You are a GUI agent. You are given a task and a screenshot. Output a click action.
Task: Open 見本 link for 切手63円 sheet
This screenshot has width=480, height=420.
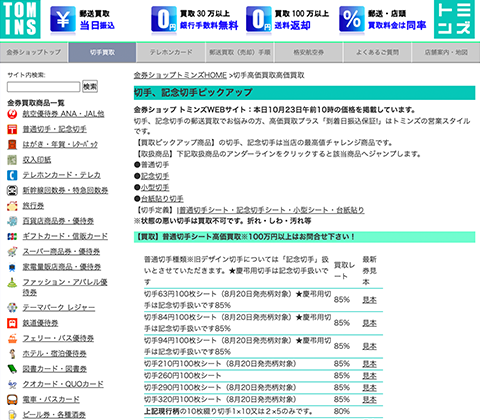pos(369,300)
